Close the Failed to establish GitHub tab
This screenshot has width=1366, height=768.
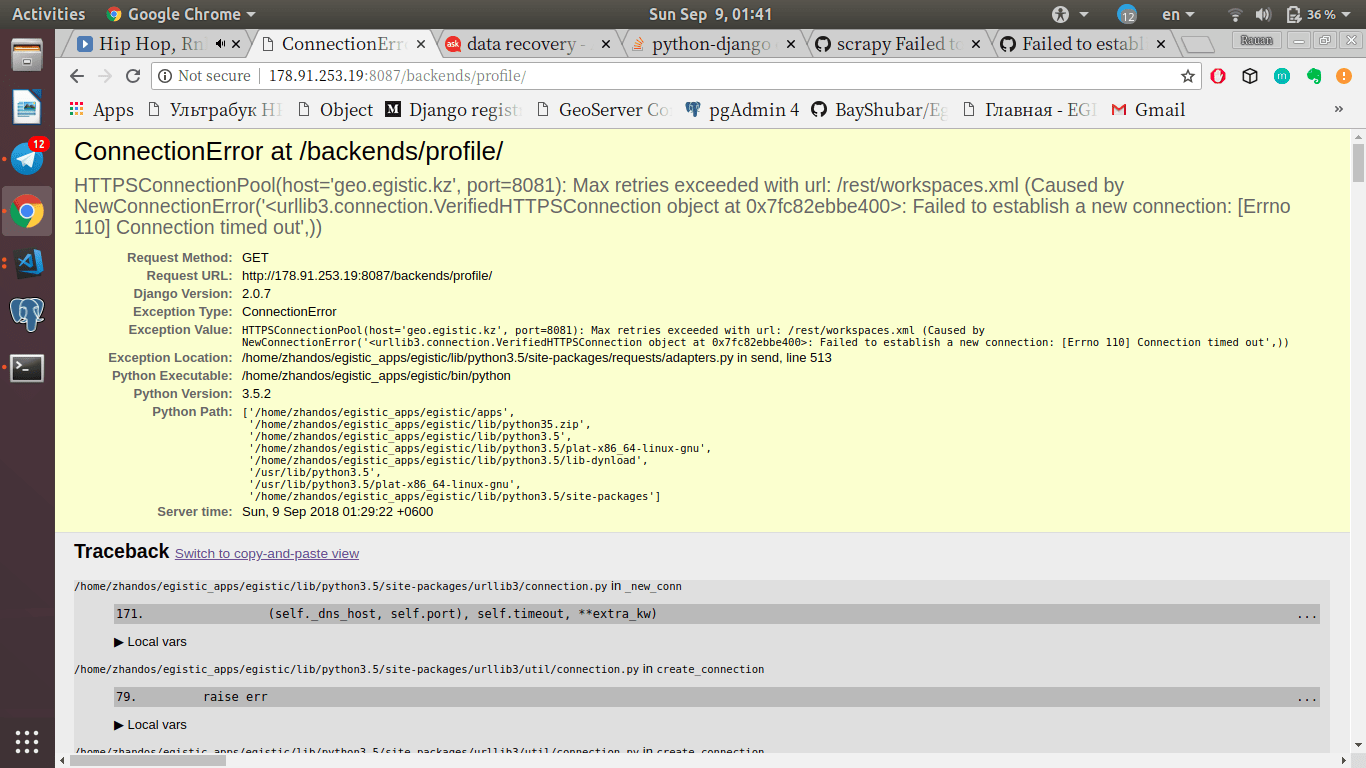point(1161,44)
